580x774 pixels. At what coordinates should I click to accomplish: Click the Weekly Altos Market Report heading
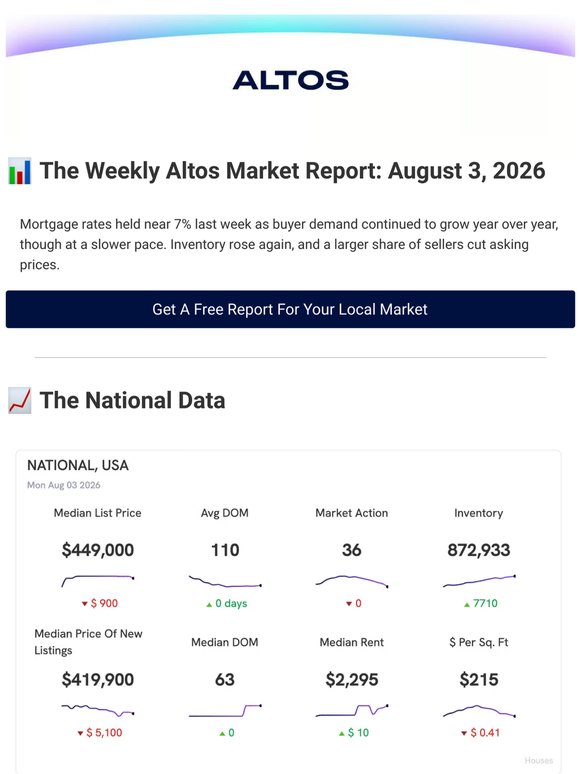pos(292,171)
